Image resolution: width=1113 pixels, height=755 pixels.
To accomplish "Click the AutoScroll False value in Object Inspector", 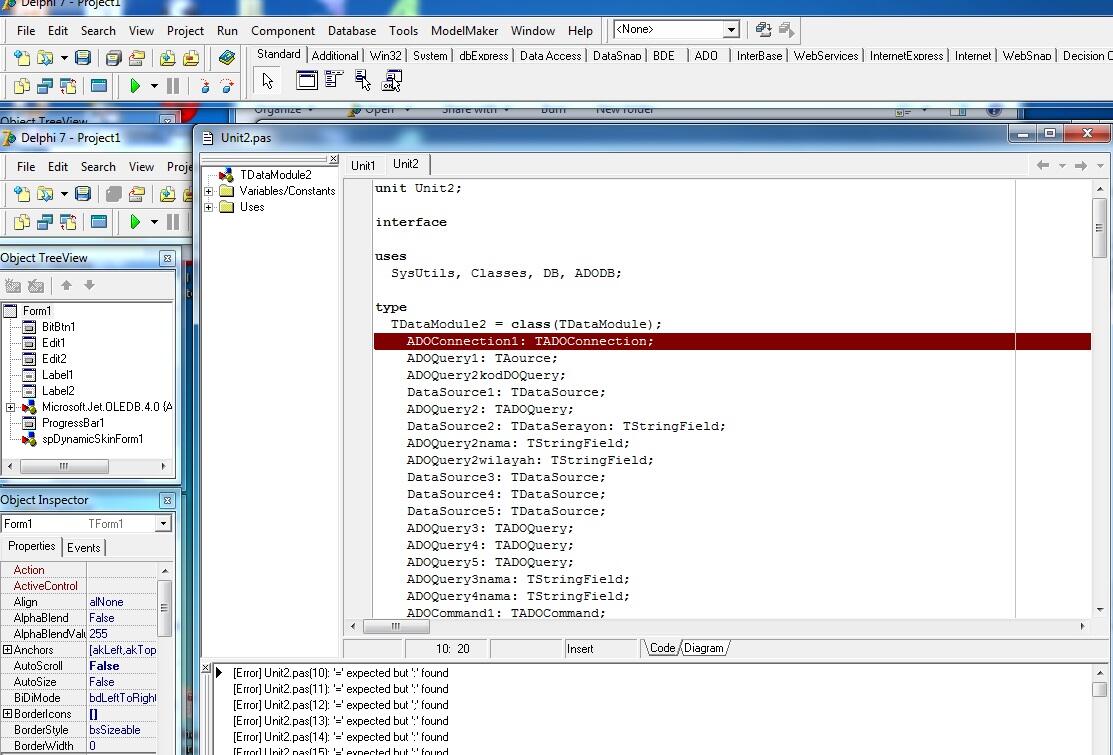I will 121,666.
